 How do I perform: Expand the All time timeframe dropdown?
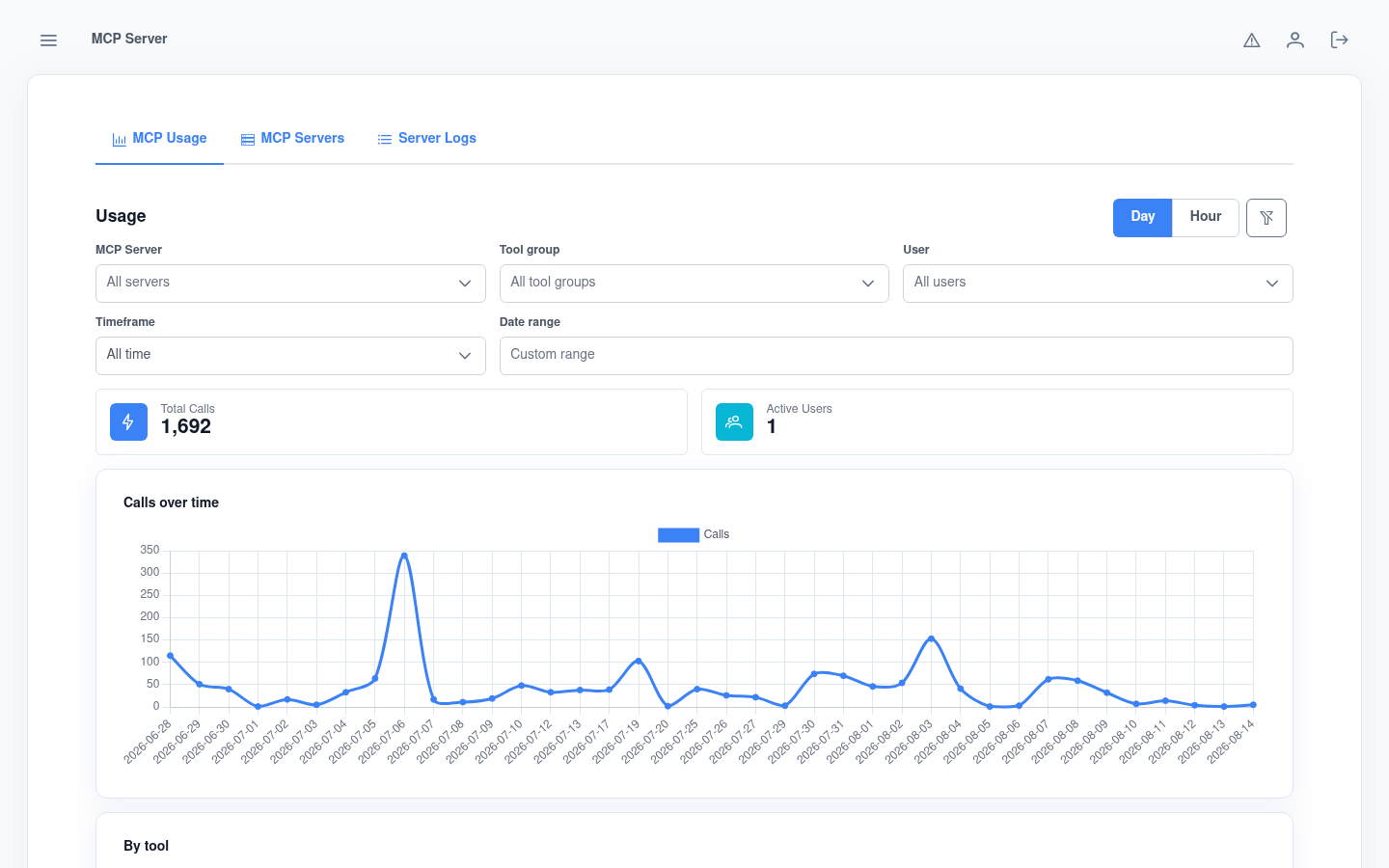pos(290,356)
